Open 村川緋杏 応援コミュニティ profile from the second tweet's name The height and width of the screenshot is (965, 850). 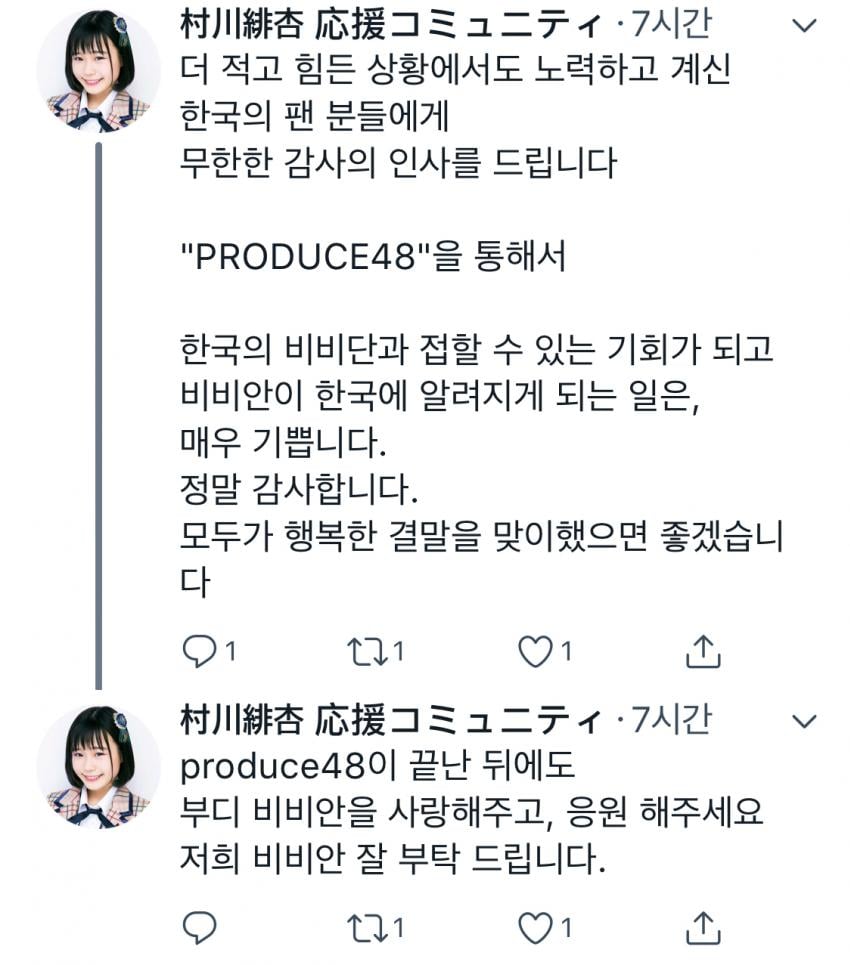tap(391, 720)
